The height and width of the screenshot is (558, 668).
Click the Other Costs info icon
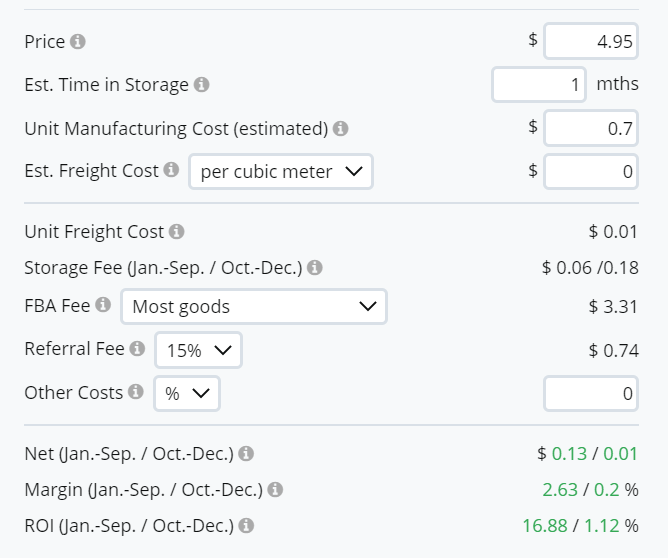136,393
